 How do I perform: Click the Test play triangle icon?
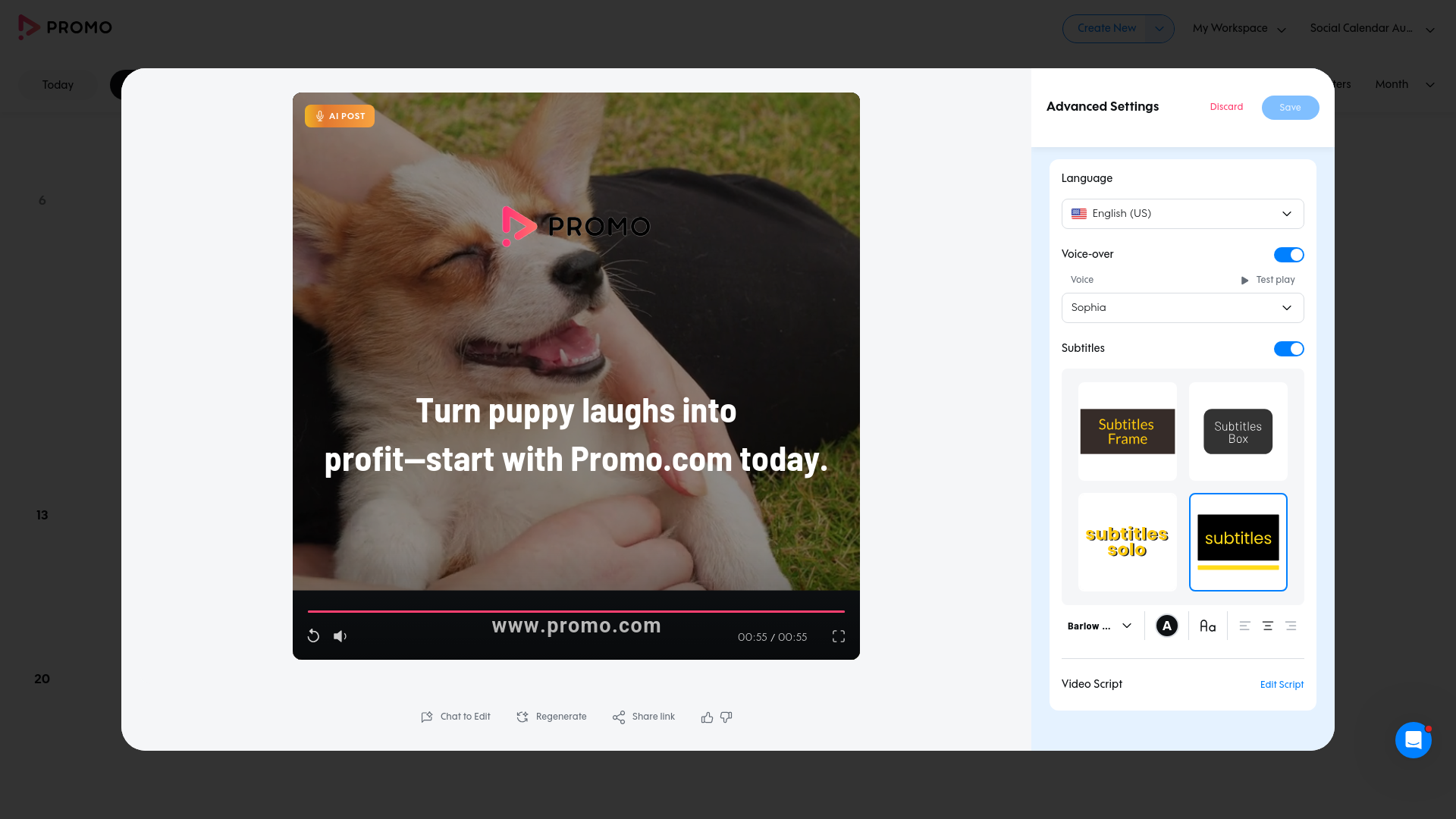pyautogui.click(x=1244, y=281)
